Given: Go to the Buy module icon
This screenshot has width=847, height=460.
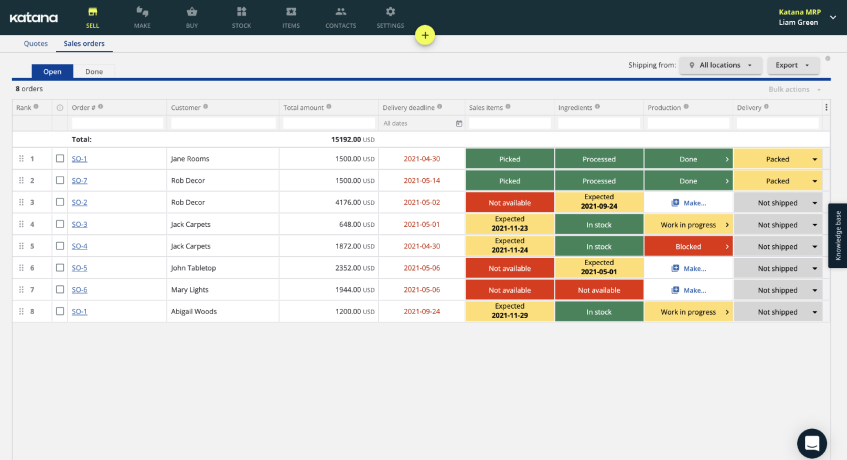Looking at the screenshot, I should [x=192, y=12].
